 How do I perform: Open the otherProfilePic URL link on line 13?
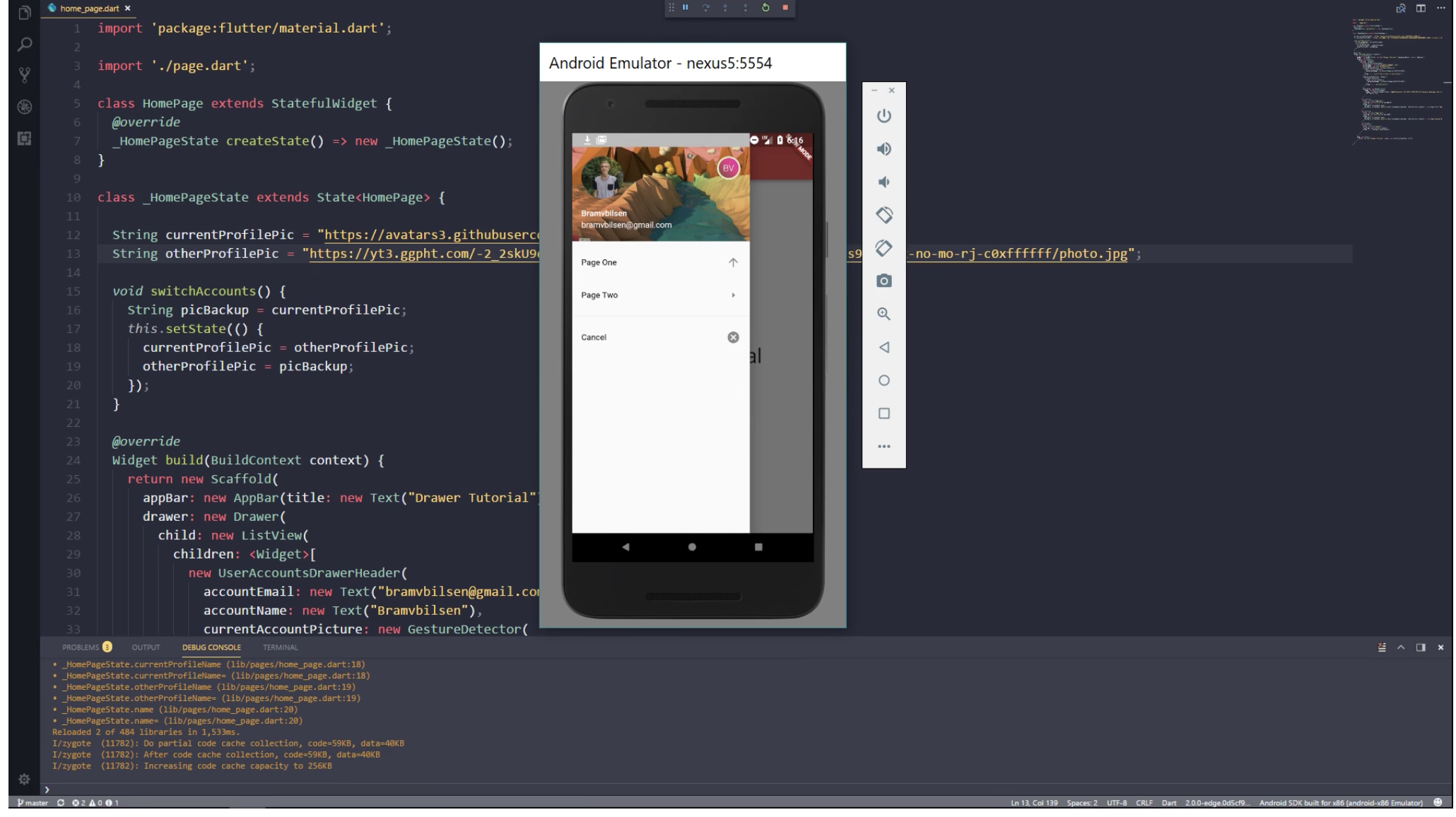click(x=424, y=254)
